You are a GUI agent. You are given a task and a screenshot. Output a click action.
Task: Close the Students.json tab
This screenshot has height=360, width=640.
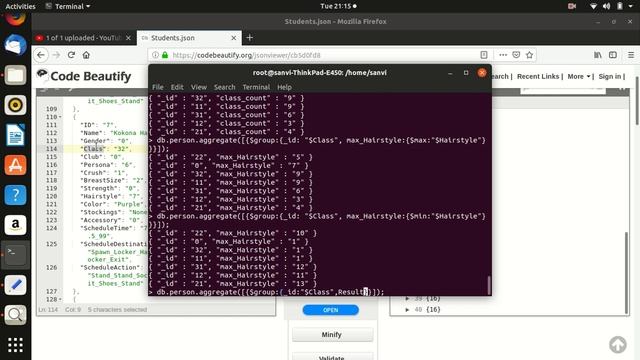point(233,38)
